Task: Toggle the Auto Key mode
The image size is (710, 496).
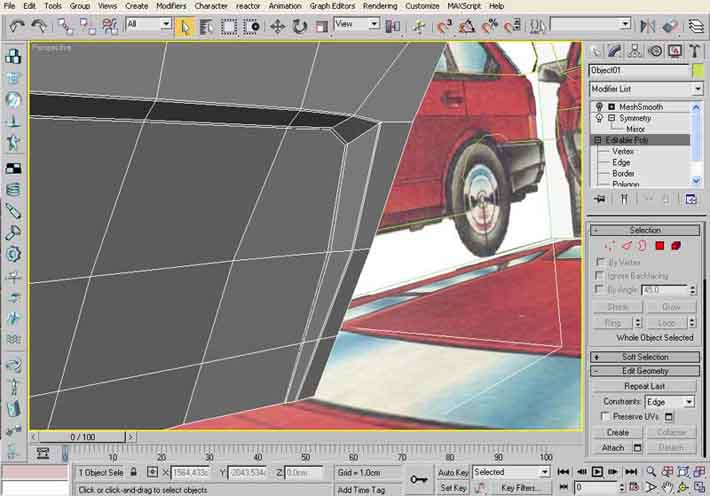Action: (x=453, y=471)
